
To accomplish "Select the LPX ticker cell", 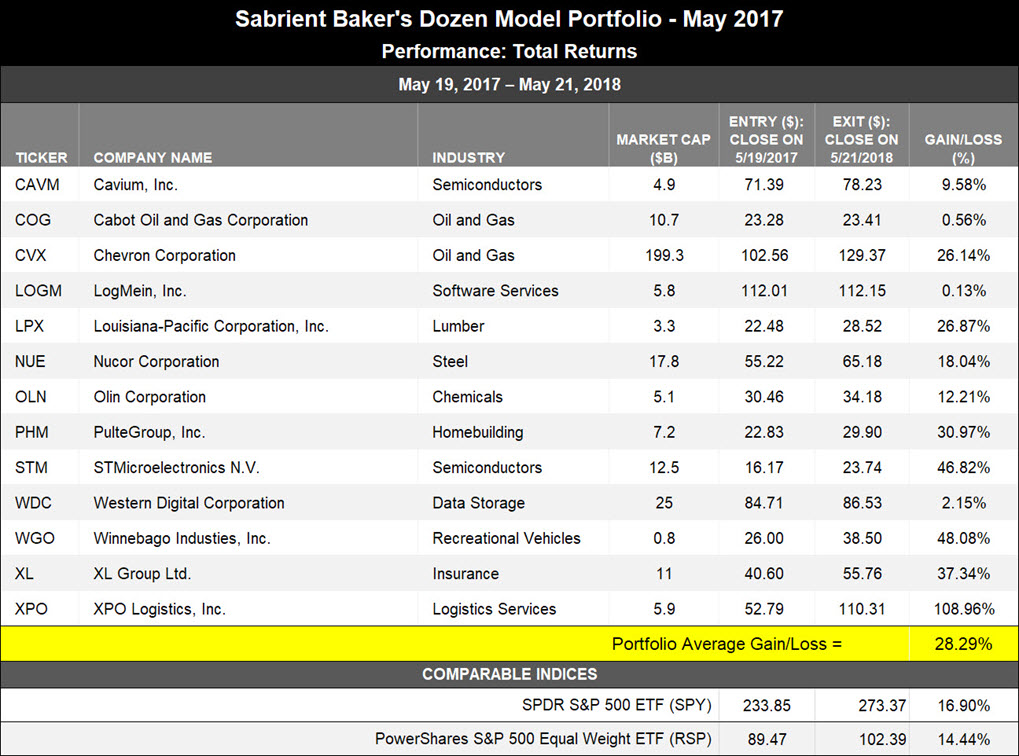I will pyautogui.click(x=29, y=326).
